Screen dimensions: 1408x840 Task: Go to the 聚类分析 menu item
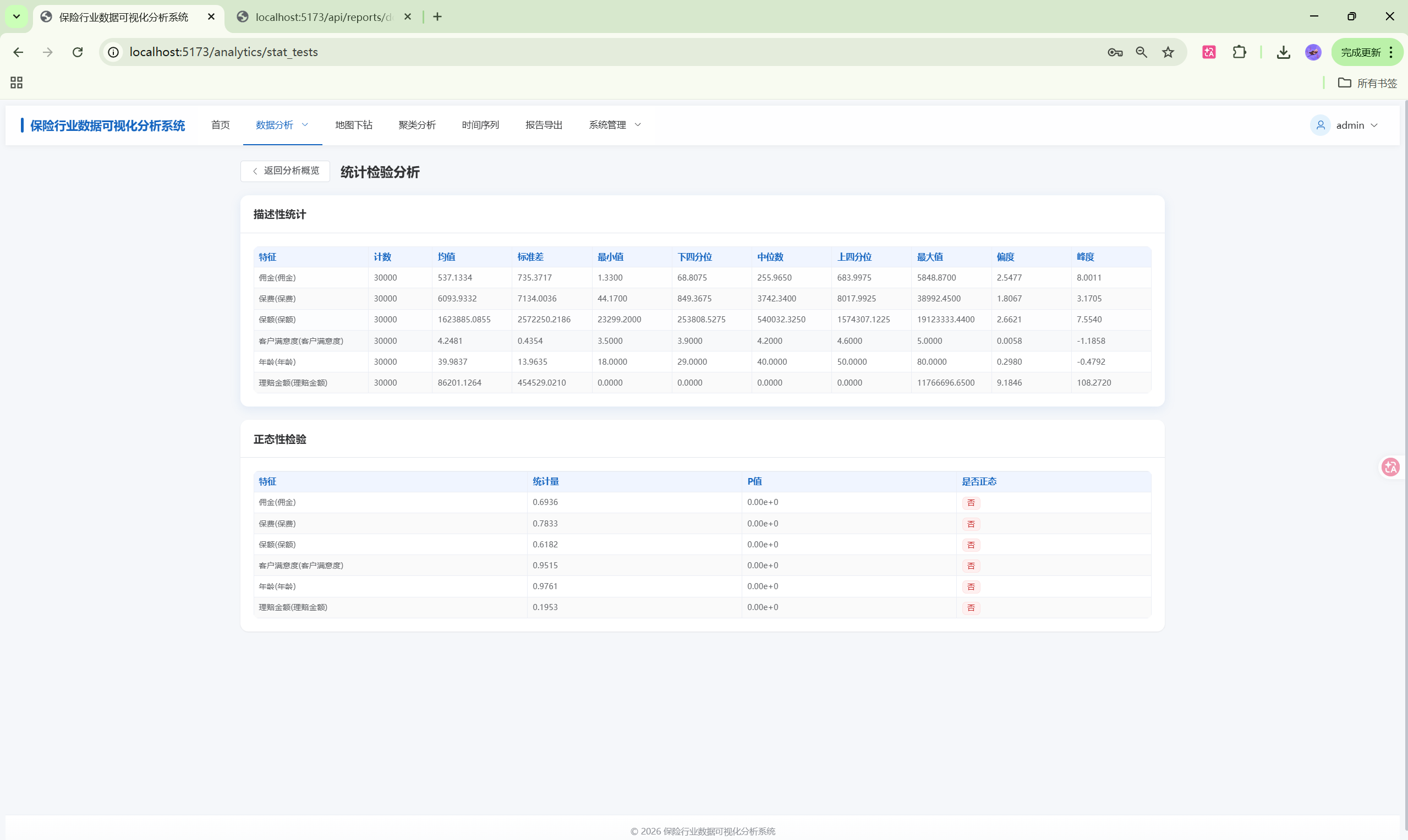coord(417,125)
